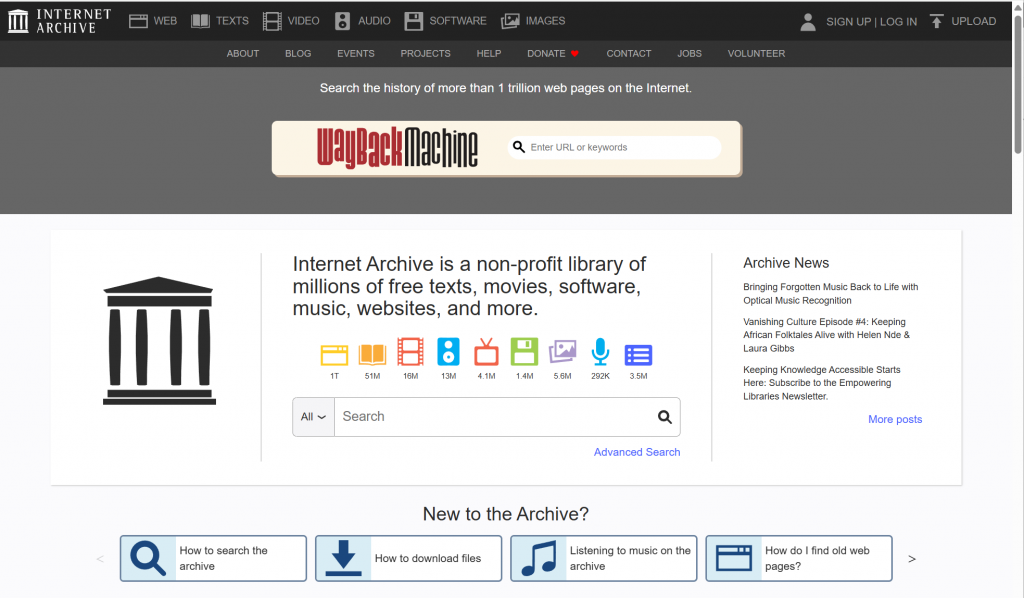
Task: Click the Wayback Machine logo
Action: pyautogui.click(x=397, y=148)
